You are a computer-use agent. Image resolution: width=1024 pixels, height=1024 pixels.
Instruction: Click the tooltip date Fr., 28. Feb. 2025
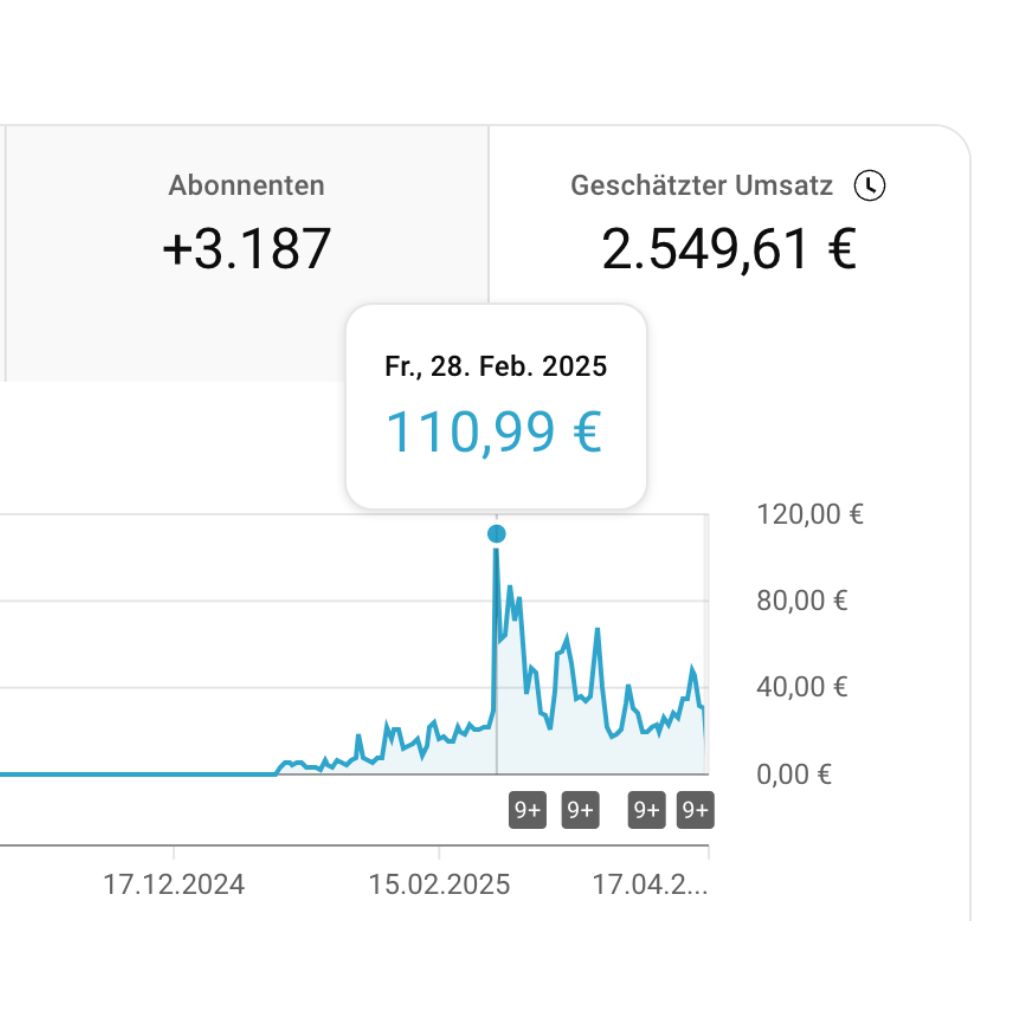point(496,367)
